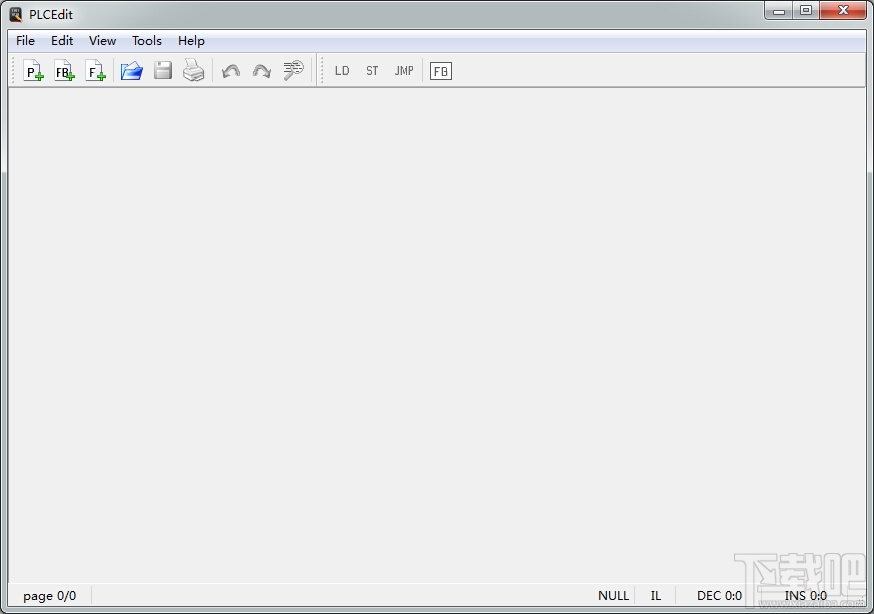This screenshot has height=614, width=874.
Task: Create a new Function Block with FB+ icon
Action: [65, 71]
